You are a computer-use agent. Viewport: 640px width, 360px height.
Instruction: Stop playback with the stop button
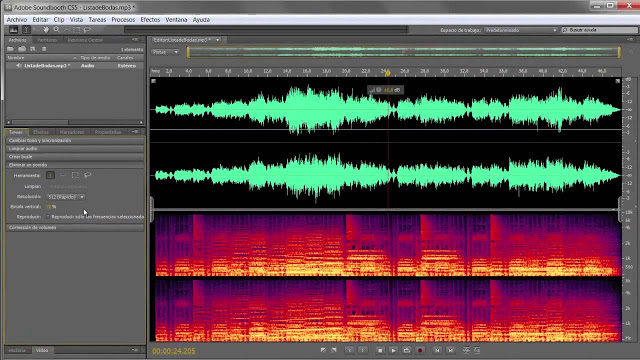point(380,350)
